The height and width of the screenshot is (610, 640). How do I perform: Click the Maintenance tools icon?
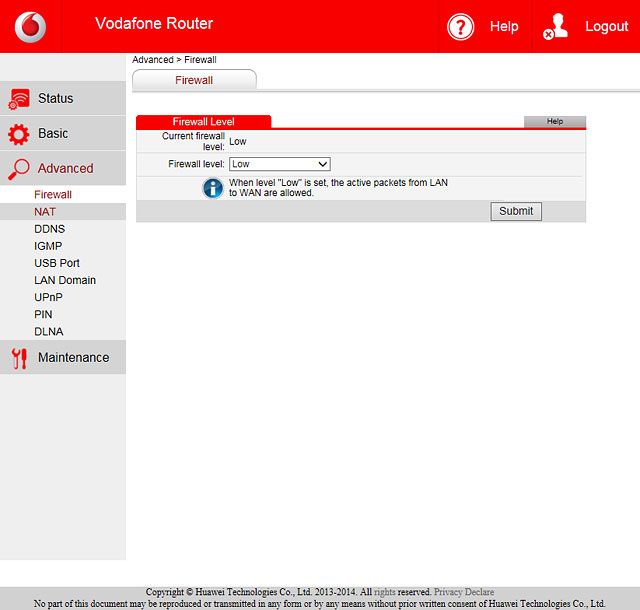pyautogui.click(x=18, y=358)
